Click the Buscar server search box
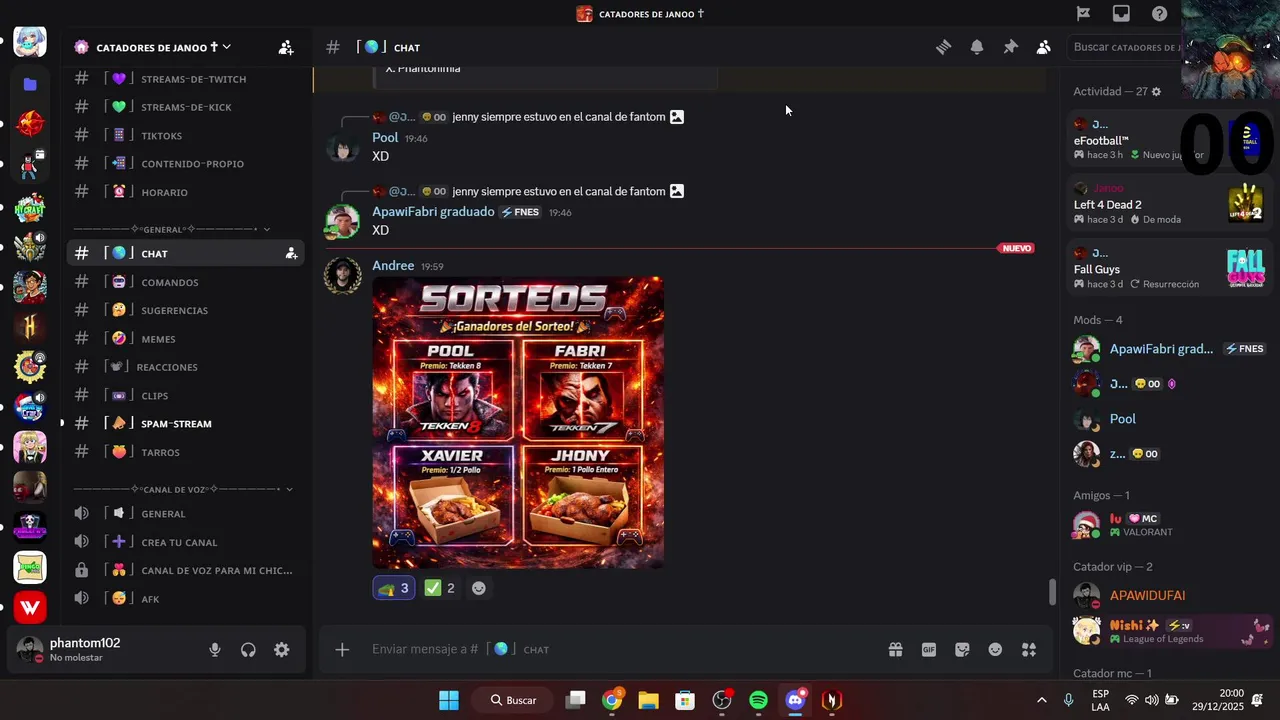The height and width of the screenshot is (720, 1280). (x=1123, y=47)
